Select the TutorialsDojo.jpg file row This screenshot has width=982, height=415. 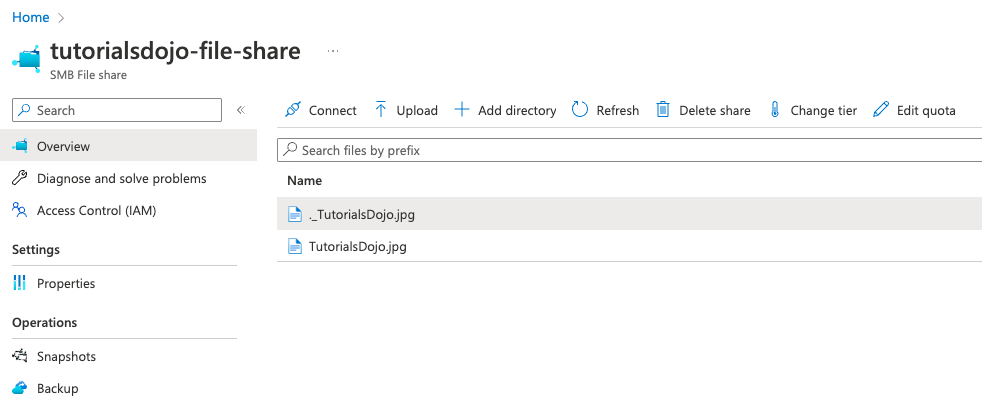point(358,246)
